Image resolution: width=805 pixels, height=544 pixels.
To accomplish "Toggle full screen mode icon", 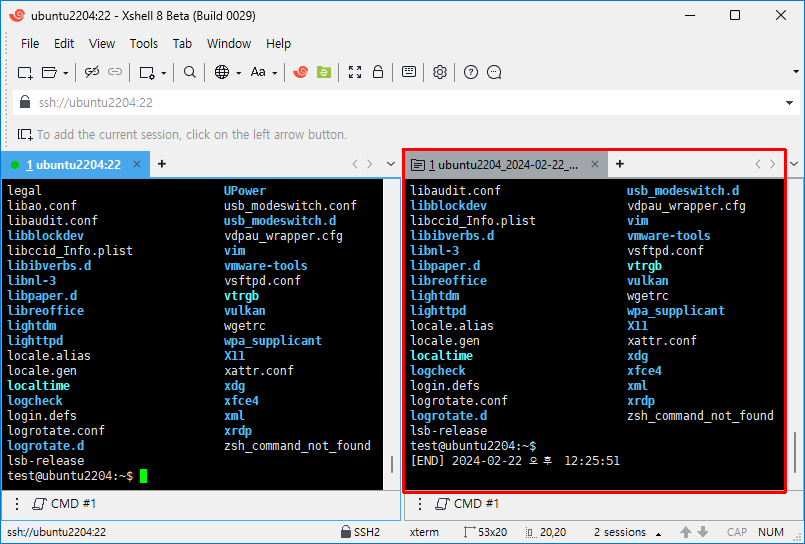I will coord(355,72).
